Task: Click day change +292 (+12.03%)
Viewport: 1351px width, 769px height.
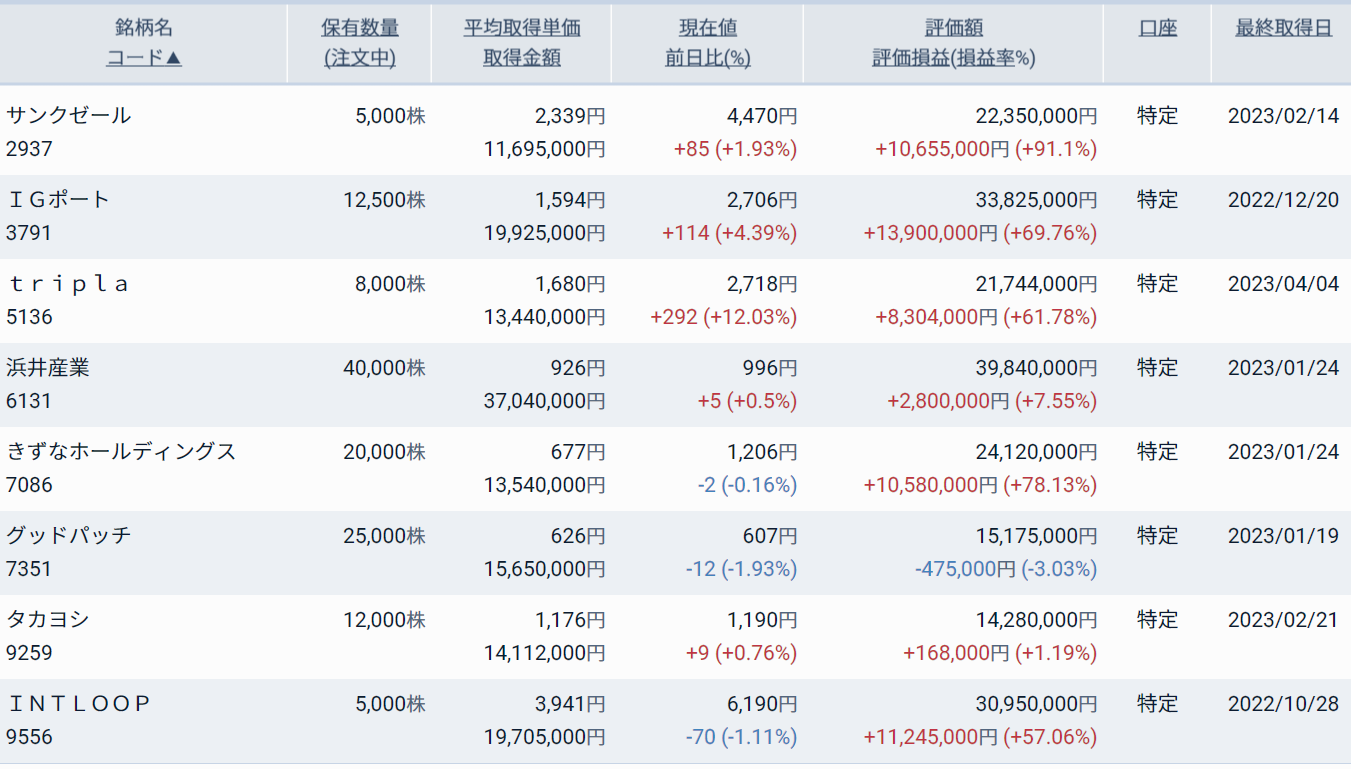Action: 724,317
